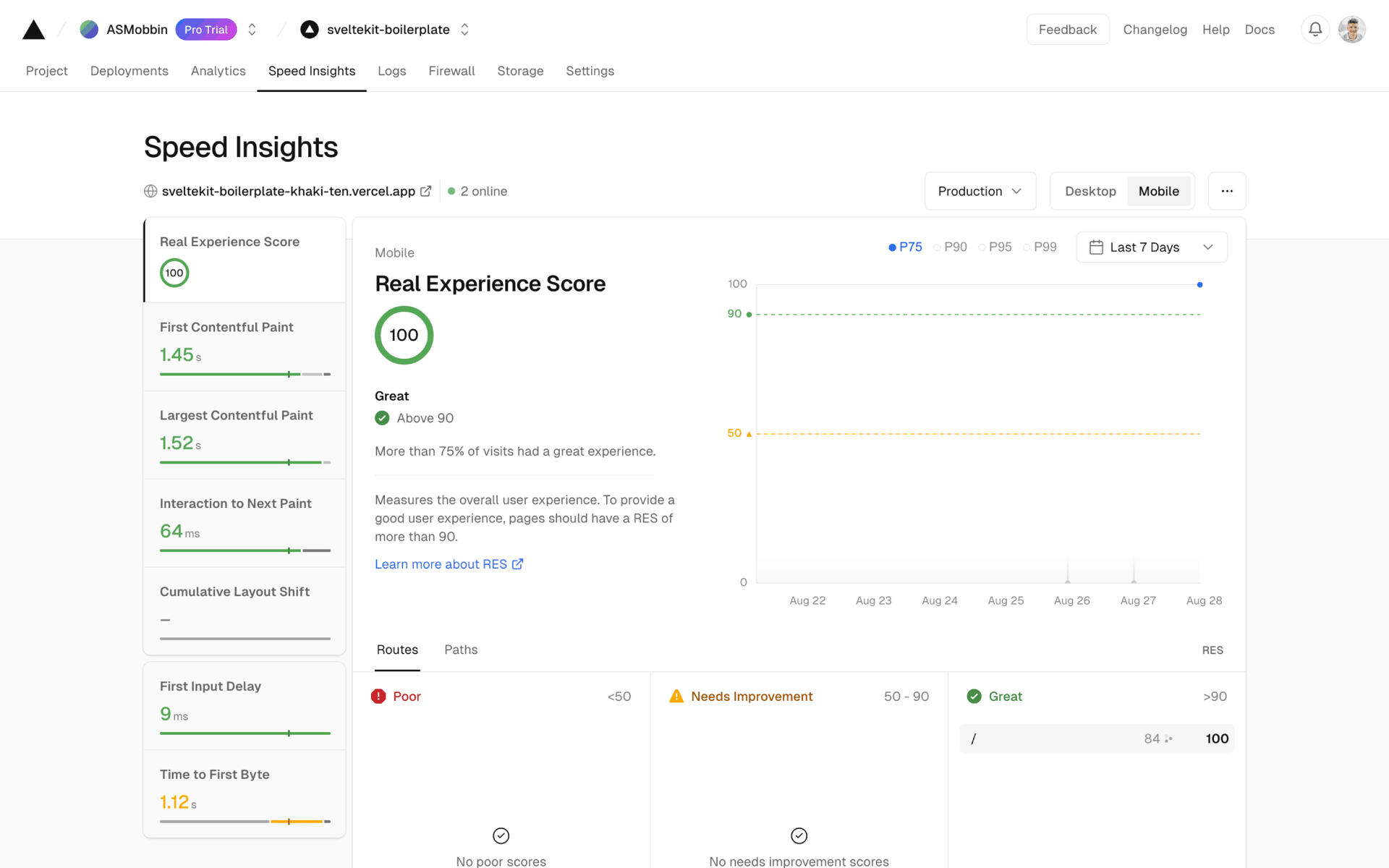Screen dimensions: 1389x868
Task: Open the Docs link
Action: point(1260,30)
